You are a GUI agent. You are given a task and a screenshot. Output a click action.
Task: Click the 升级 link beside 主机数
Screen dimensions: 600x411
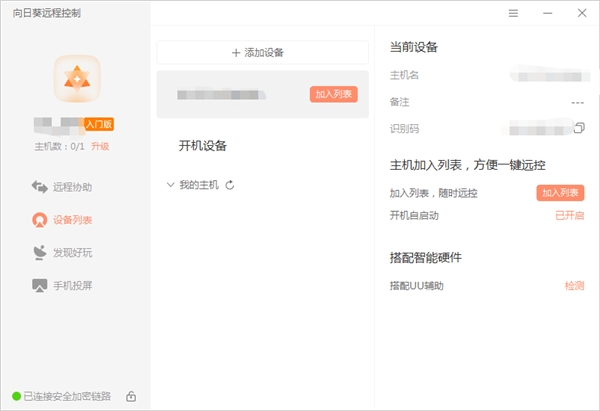click(x=100, y=146)
